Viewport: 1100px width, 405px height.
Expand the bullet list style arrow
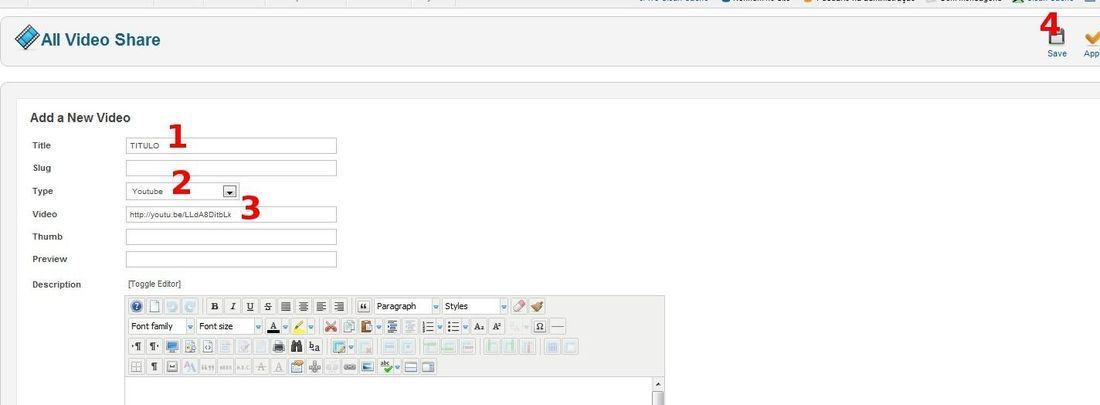465,326
